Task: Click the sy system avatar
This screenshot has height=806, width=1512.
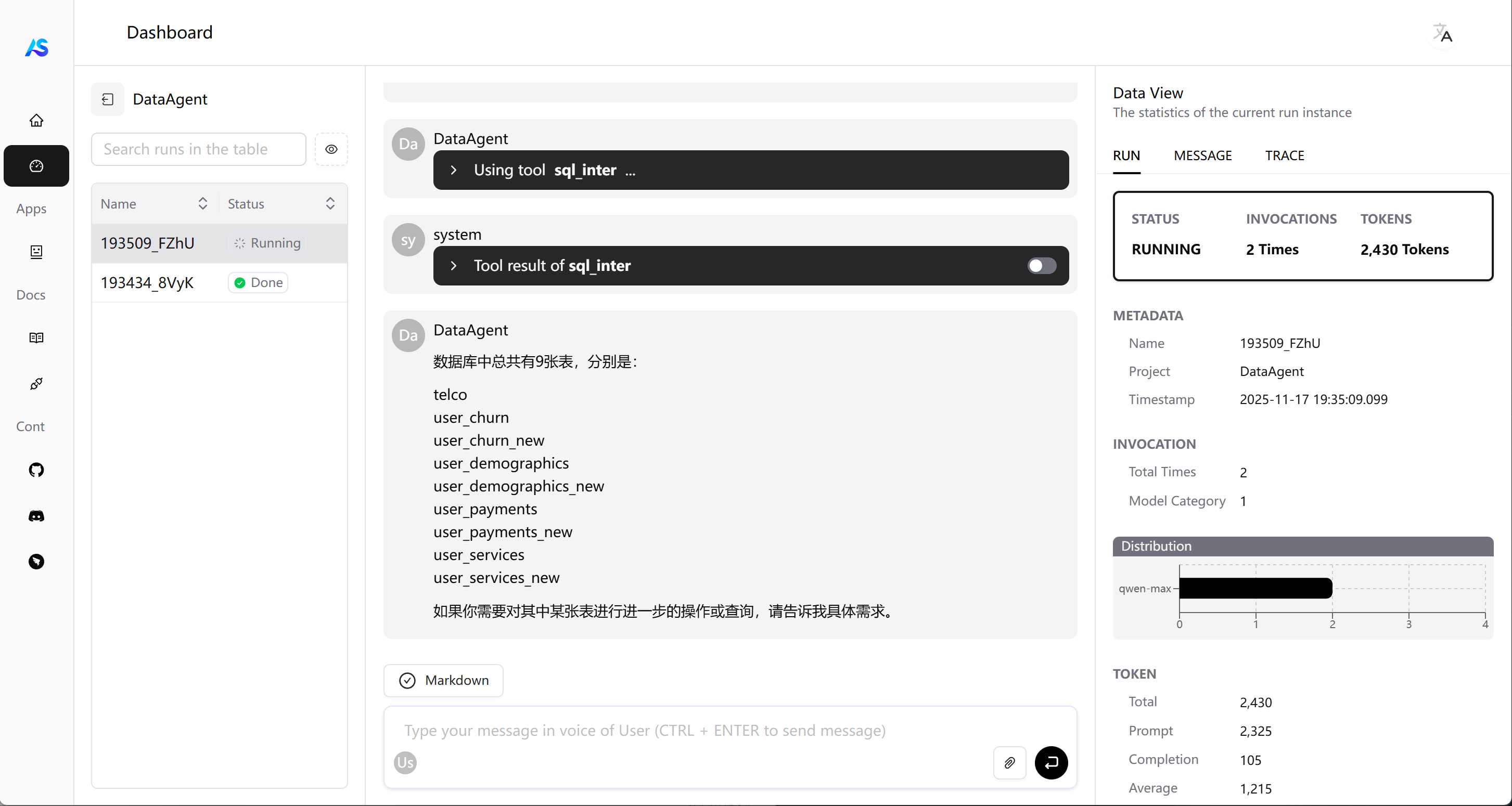Action: click(408, 240)
